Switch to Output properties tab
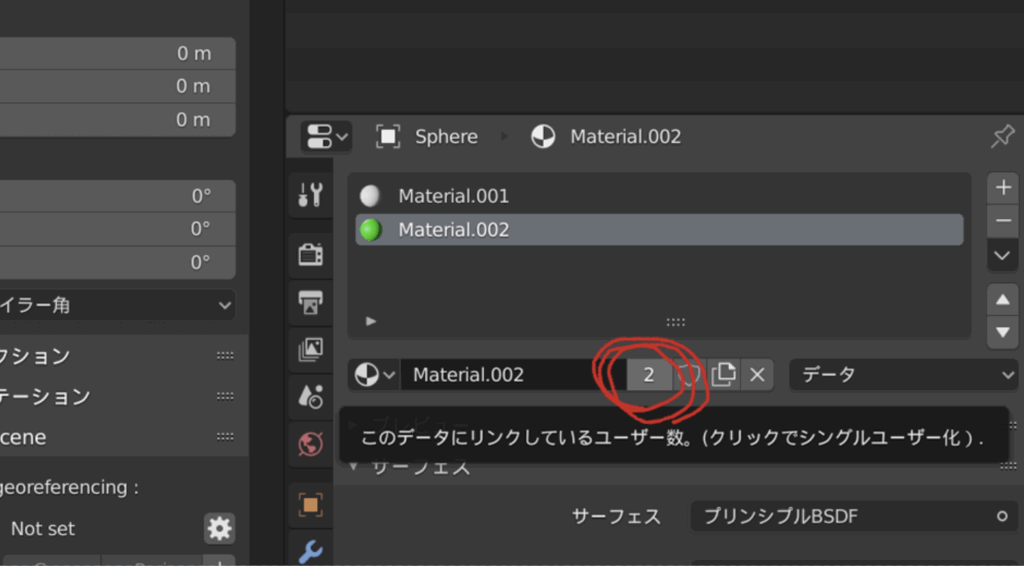1024x566 pixels. click(x=310, y=301)
